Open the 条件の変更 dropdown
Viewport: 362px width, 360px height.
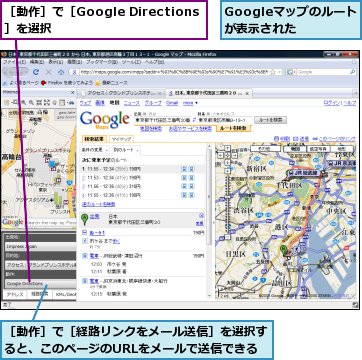[x=95, y=150]
